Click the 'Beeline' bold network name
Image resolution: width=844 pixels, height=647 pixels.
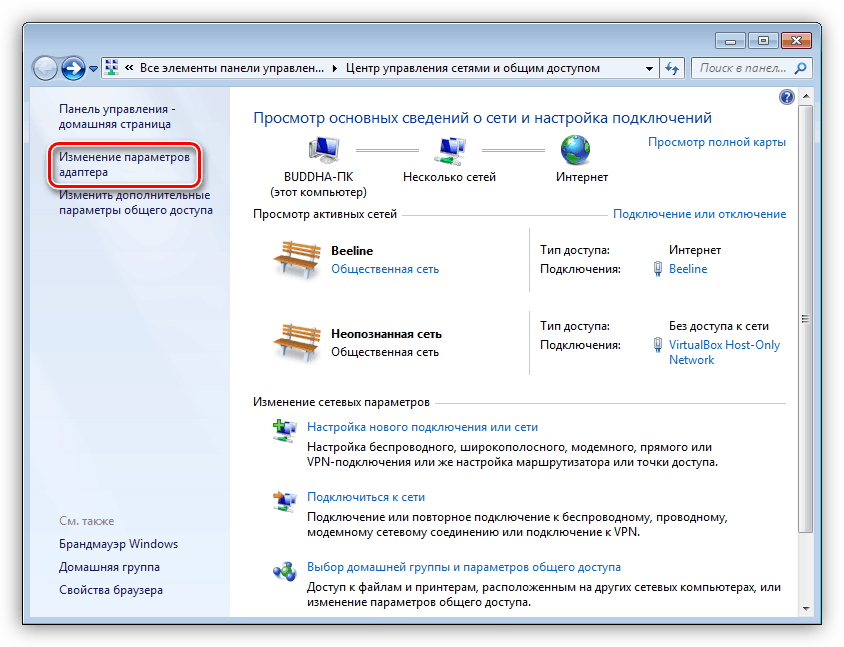coord(352,251)
